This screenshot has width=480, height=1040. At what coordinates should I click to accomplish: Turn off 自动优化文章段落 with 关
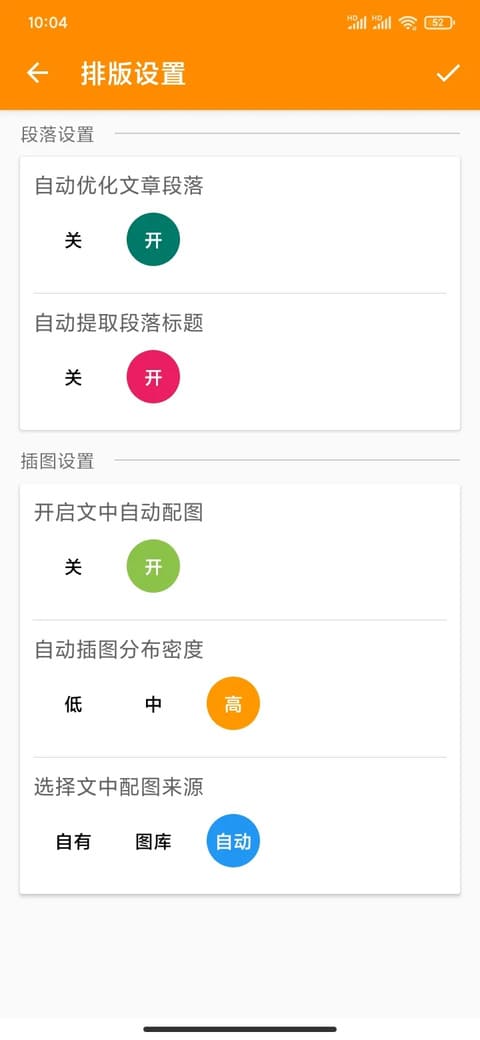[x=73, y=239]
